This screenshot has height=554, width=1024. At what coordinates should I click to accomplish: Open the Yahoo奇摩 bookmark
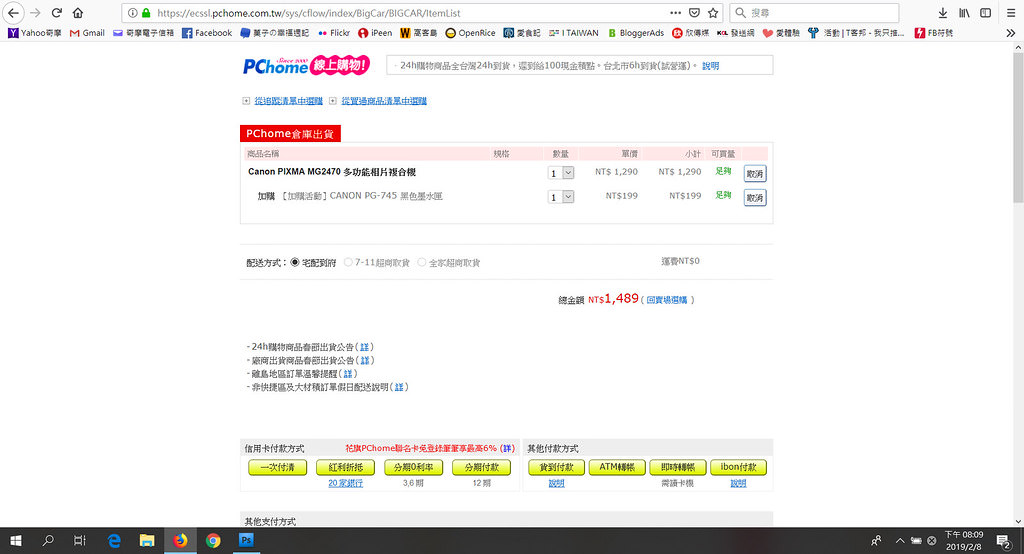click(x=35, y=33)
